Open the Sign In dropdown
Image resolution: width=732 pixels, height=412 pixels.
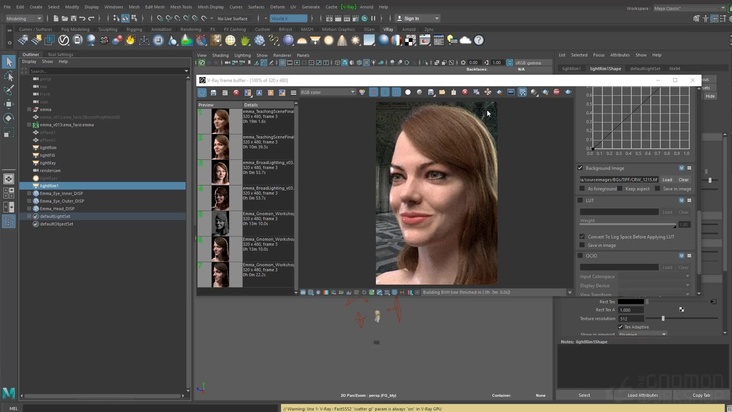pos(418,18)
